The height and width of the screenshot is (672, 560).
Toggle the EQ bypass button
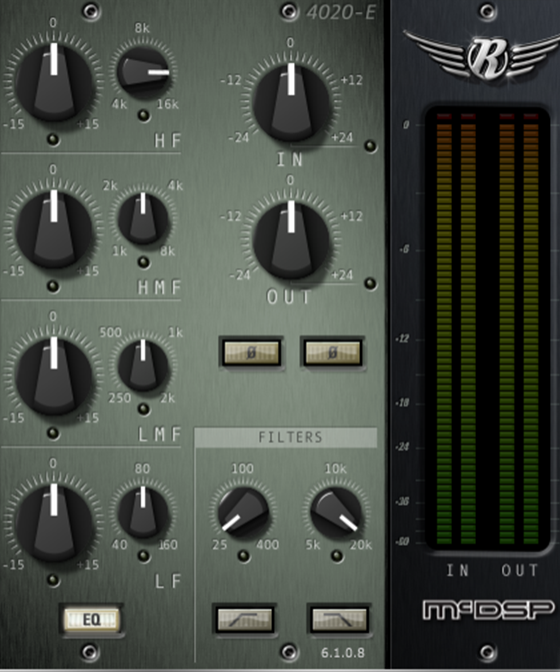pos(91,620)
